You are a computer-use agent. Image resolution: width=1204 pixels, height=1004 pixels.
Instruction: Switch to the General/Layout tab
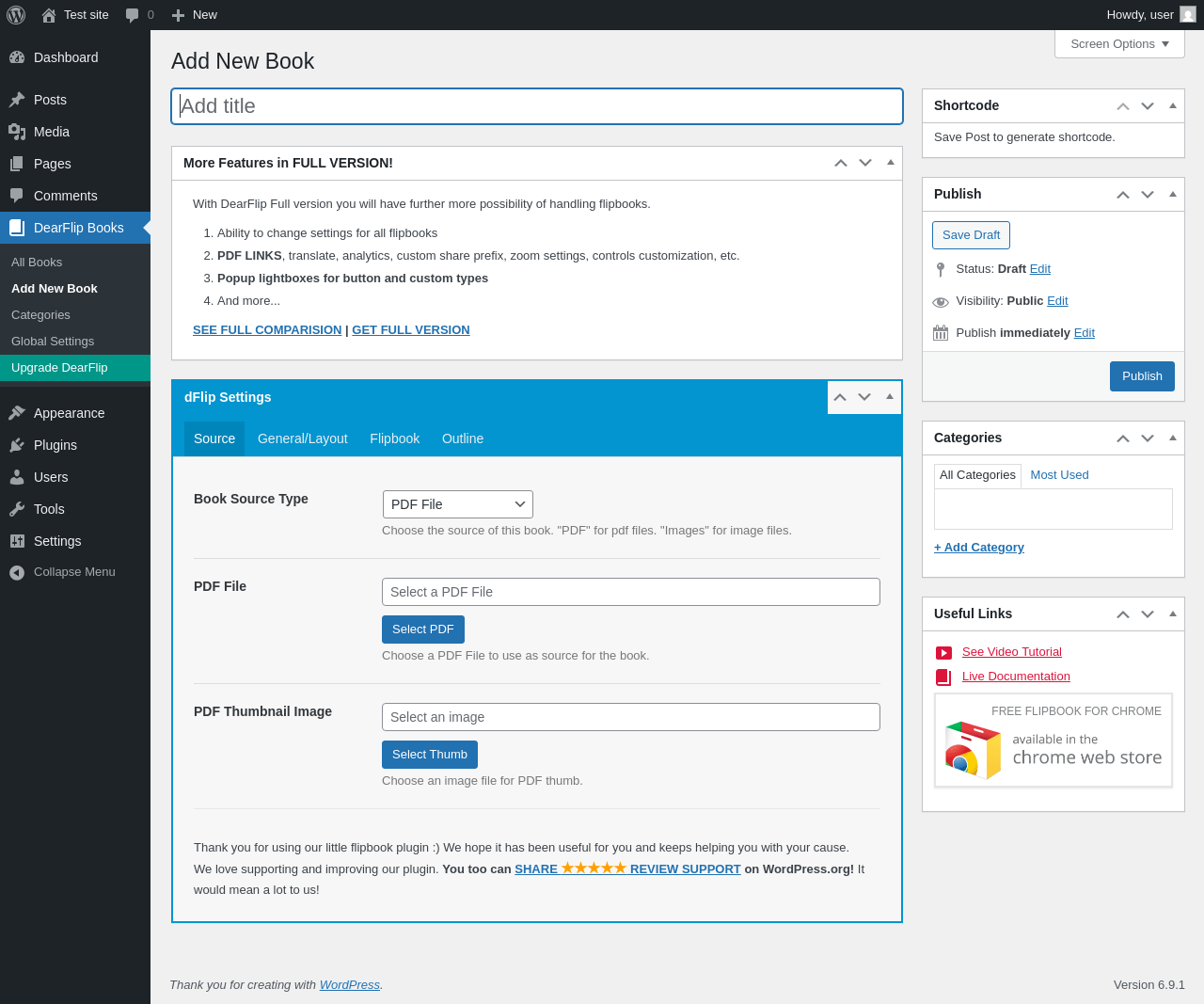tap(303, 438)
